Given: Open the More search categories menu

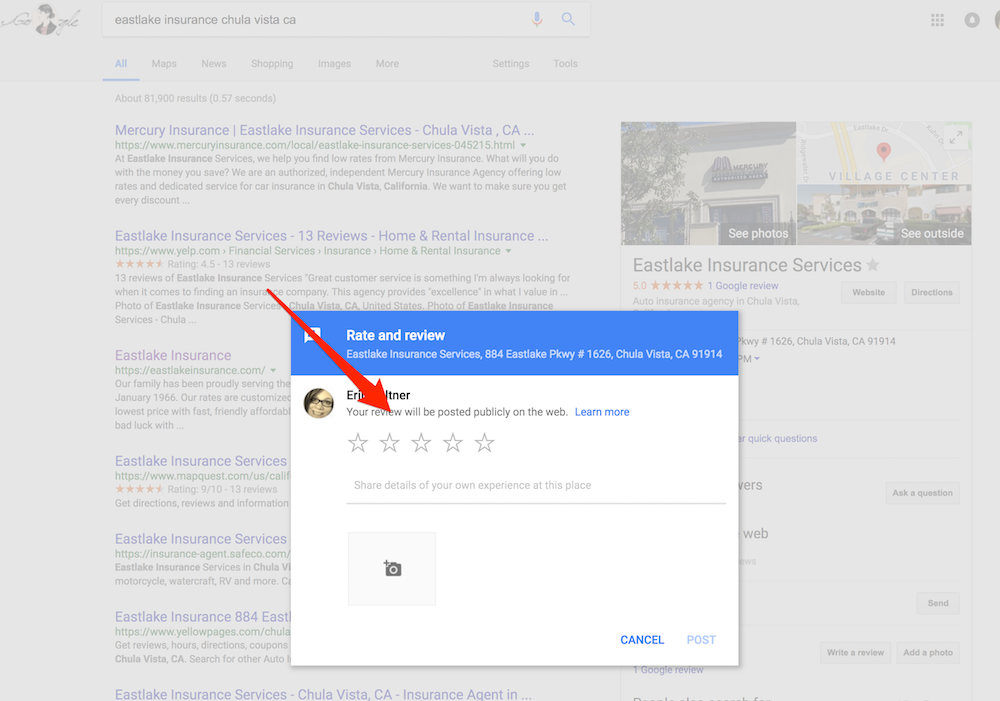Looking at the screenshot, I should [387, 64].
